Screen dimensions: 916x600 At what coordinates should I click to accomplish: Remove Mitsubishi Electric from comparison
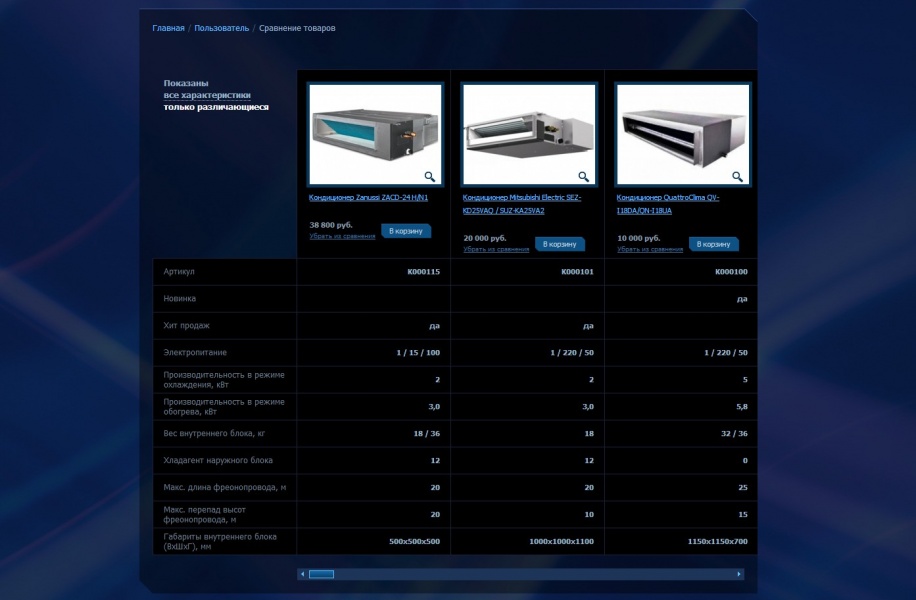pos(496,249)
